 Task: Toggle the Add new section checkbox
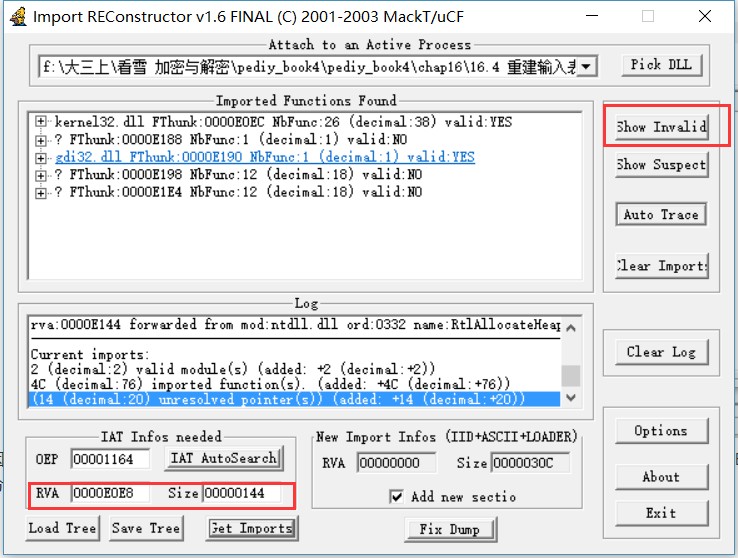[x=396, y=497]
